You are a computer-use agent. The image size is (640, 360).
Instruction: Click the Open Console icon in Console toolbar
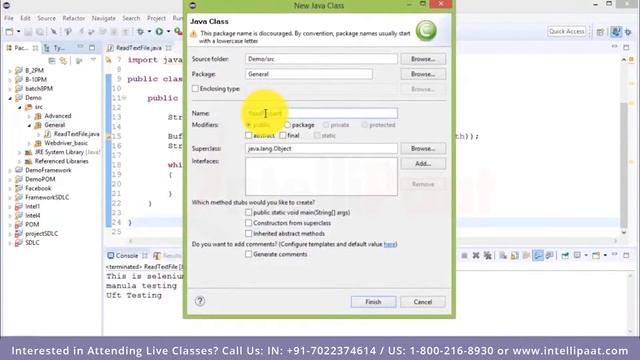(596, 256)
